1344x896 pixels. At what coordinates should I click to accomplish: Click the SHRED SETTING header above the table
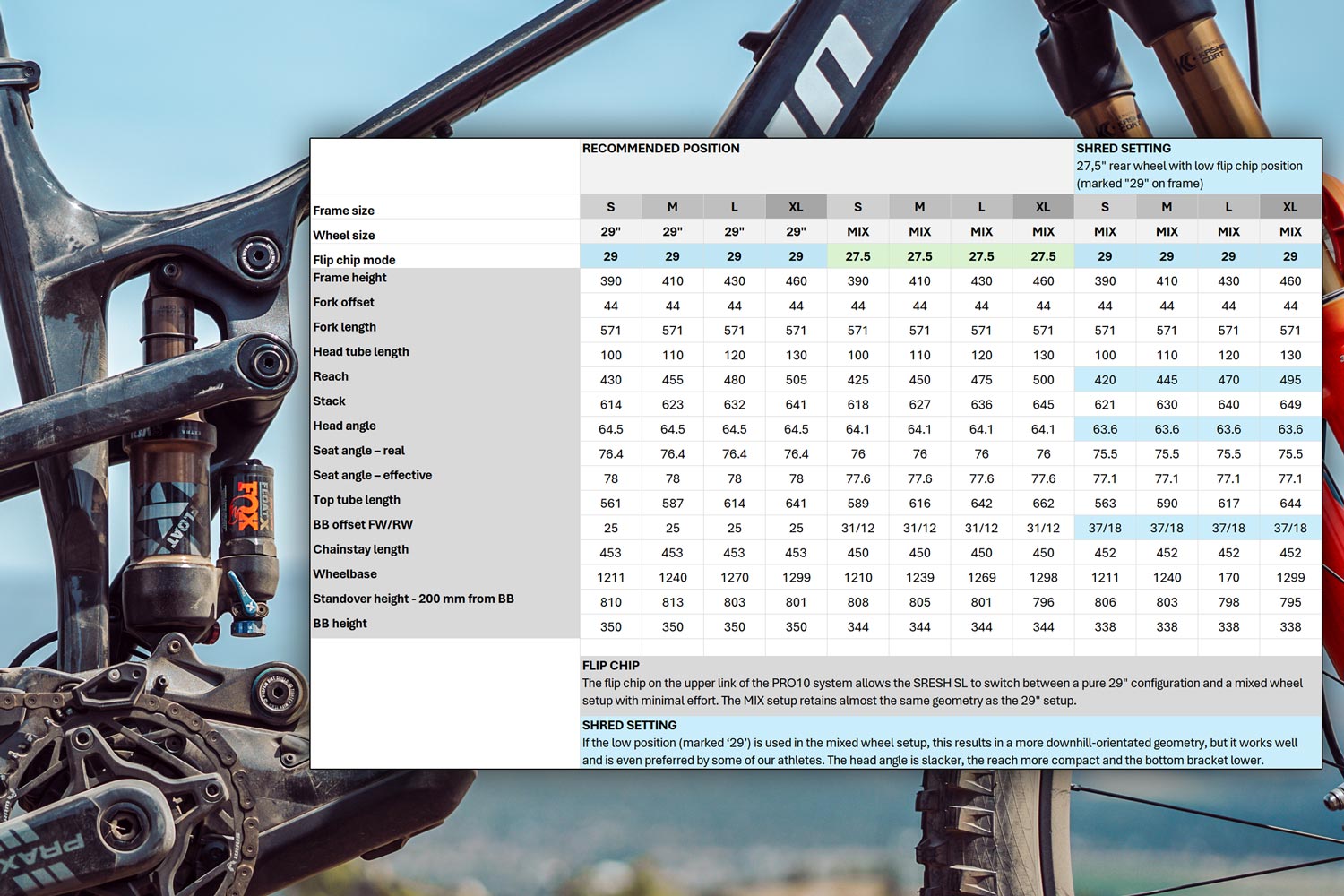(x=1124, y=149)
